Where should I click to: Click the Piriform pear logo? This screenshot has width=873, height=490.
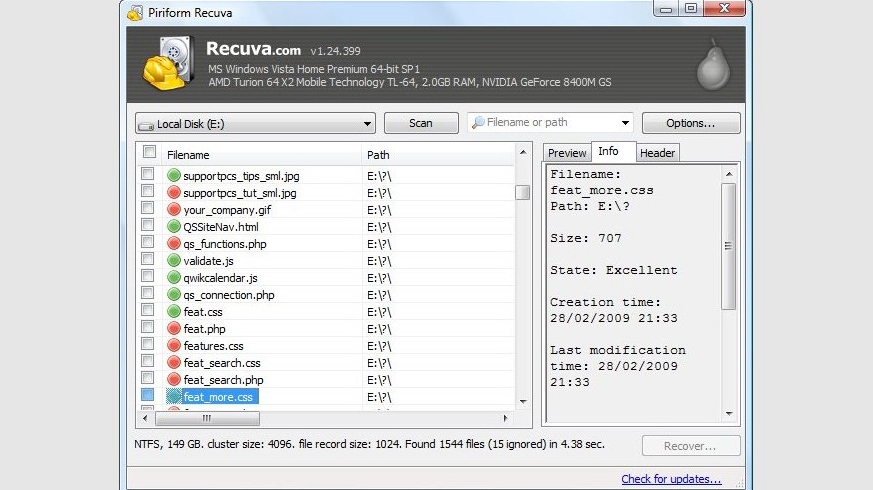point(713,65)
